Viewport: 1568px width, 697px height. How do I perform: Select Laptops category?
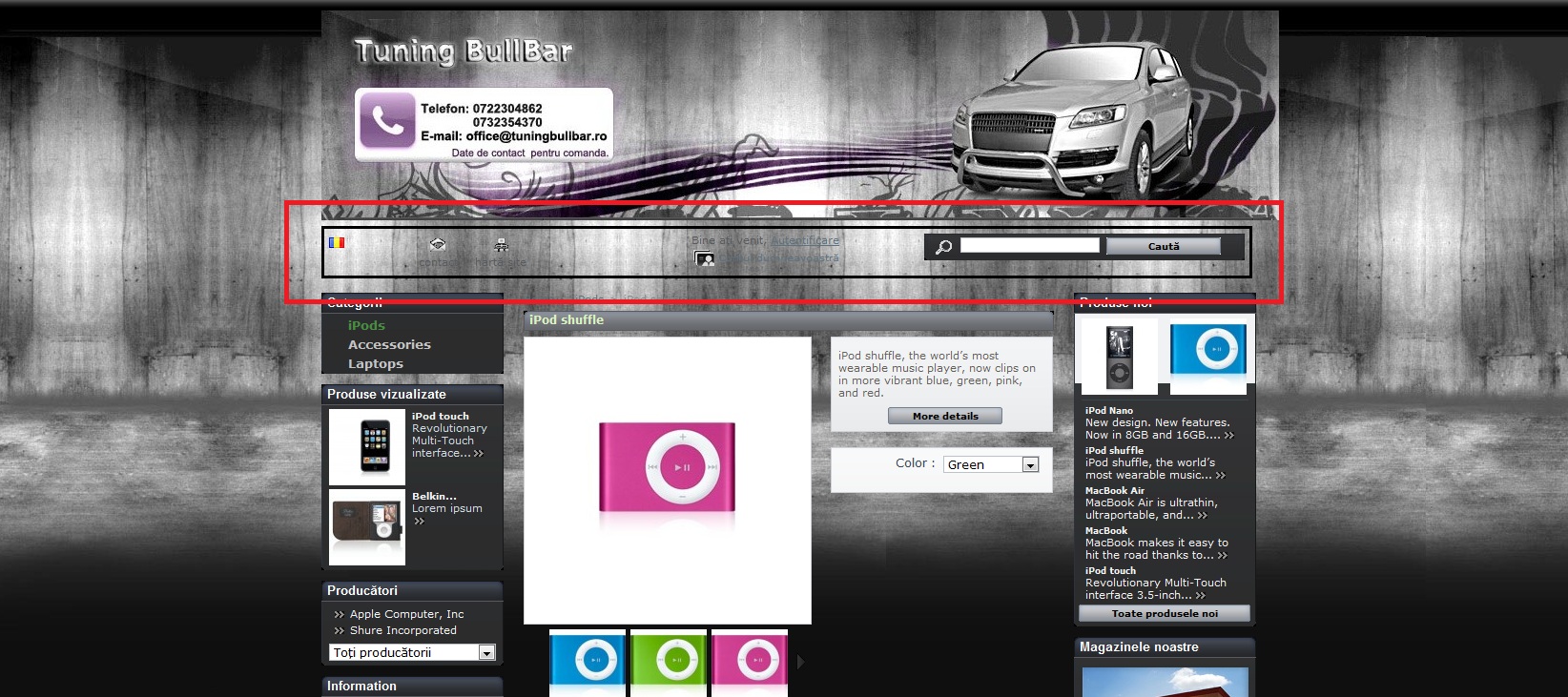click(376, 364)
